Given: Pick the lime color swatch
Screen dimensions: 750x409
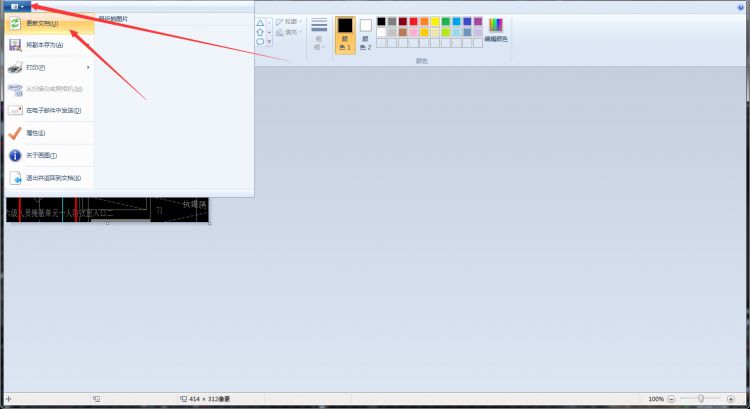Looking at the screenshot, I should tap(446, 33).
